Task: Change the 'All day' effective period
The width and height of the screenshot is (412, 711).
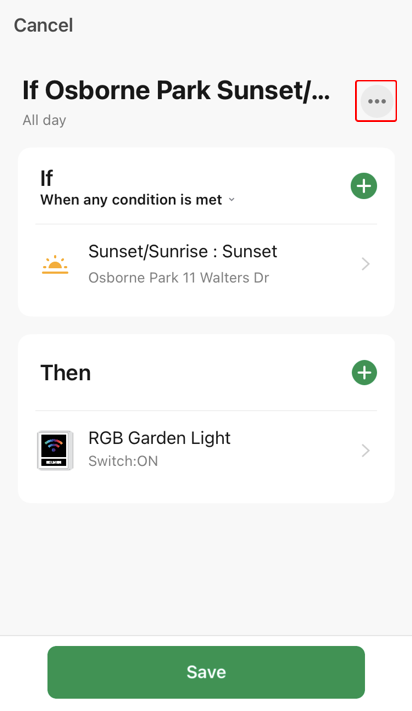Action: point(44,120)
